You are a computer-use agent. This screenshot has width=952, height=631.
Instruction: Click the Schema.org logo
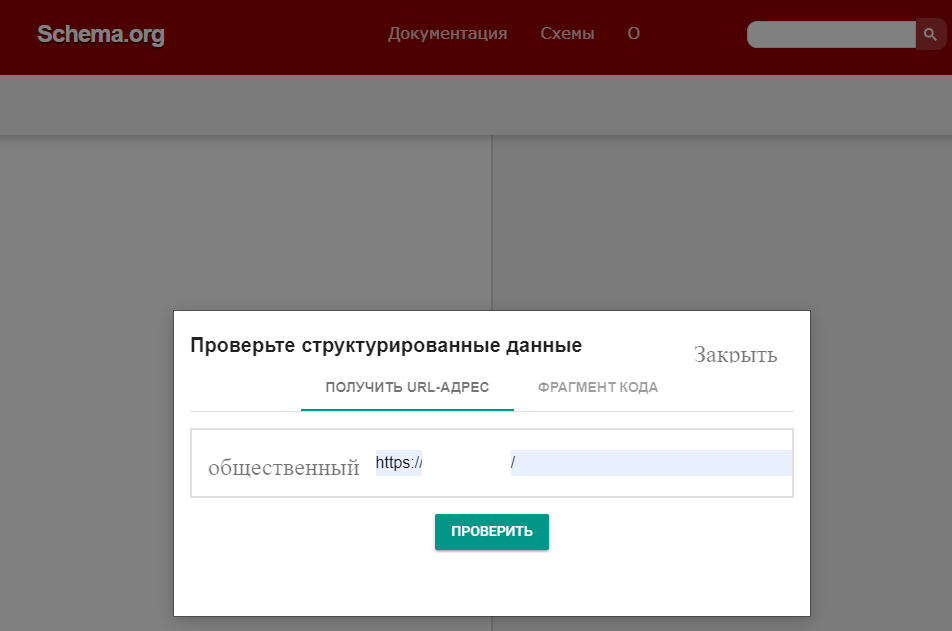pyautogui.click(x=101, y=35)
